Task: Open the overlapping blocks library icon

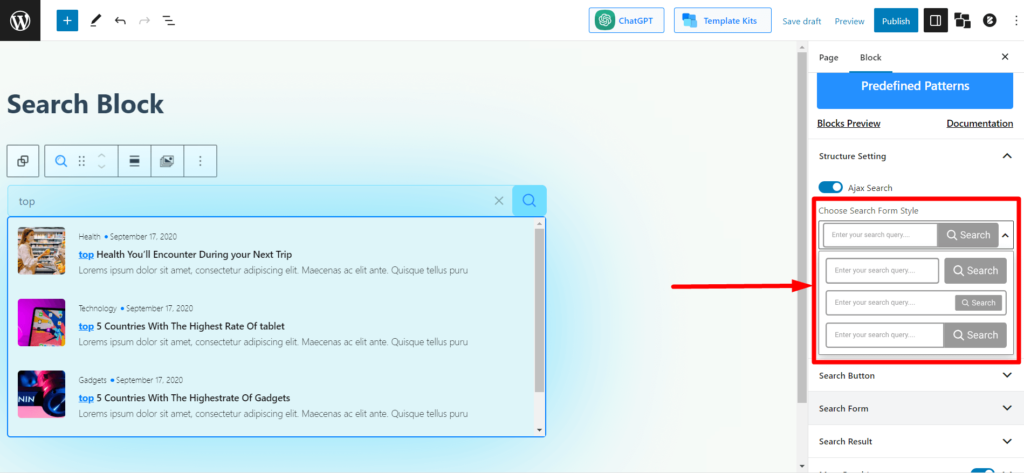Action: tap(962, 21)
